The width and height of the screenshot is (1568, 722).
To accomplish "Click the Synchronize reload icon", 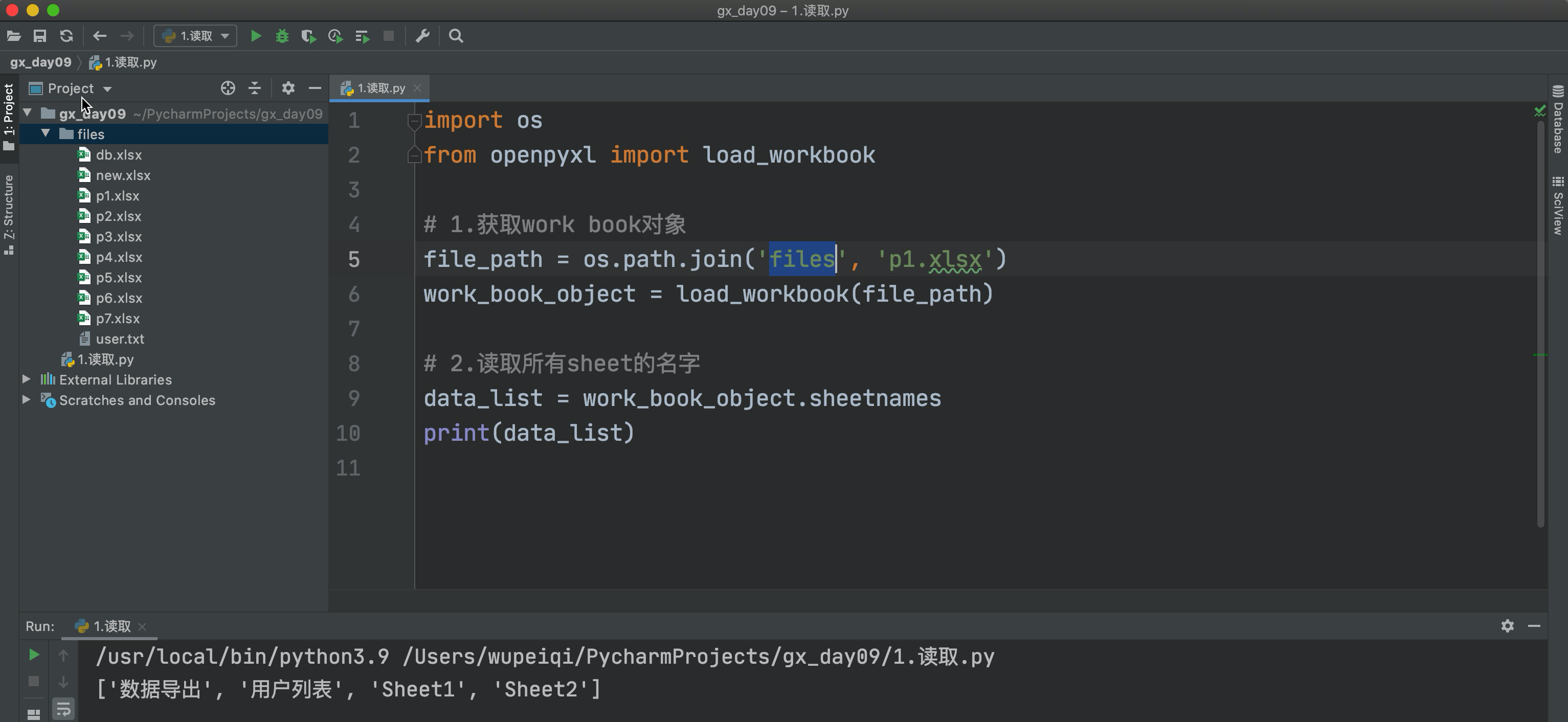I will 66,36.
